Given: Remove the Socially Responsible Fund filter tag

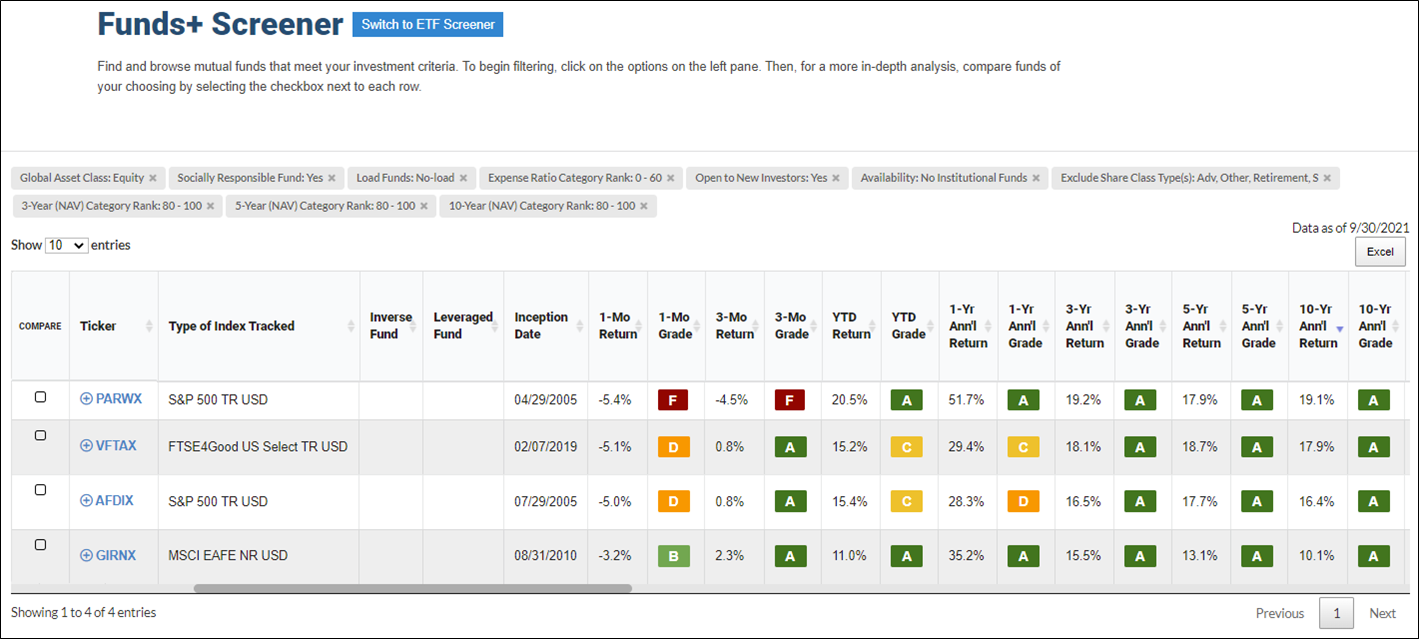Looking at the screenshot, I should click(332, 178).
